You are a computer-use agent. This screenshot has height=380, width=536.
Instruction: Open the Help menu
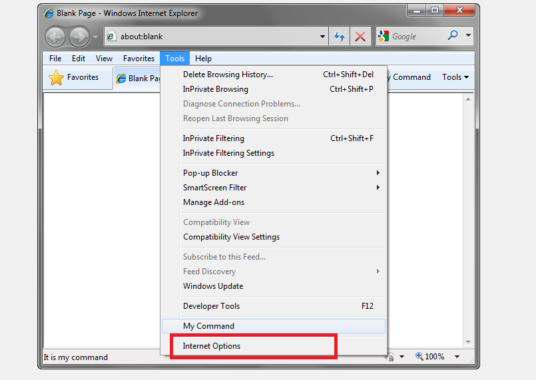tap(203, 58)
